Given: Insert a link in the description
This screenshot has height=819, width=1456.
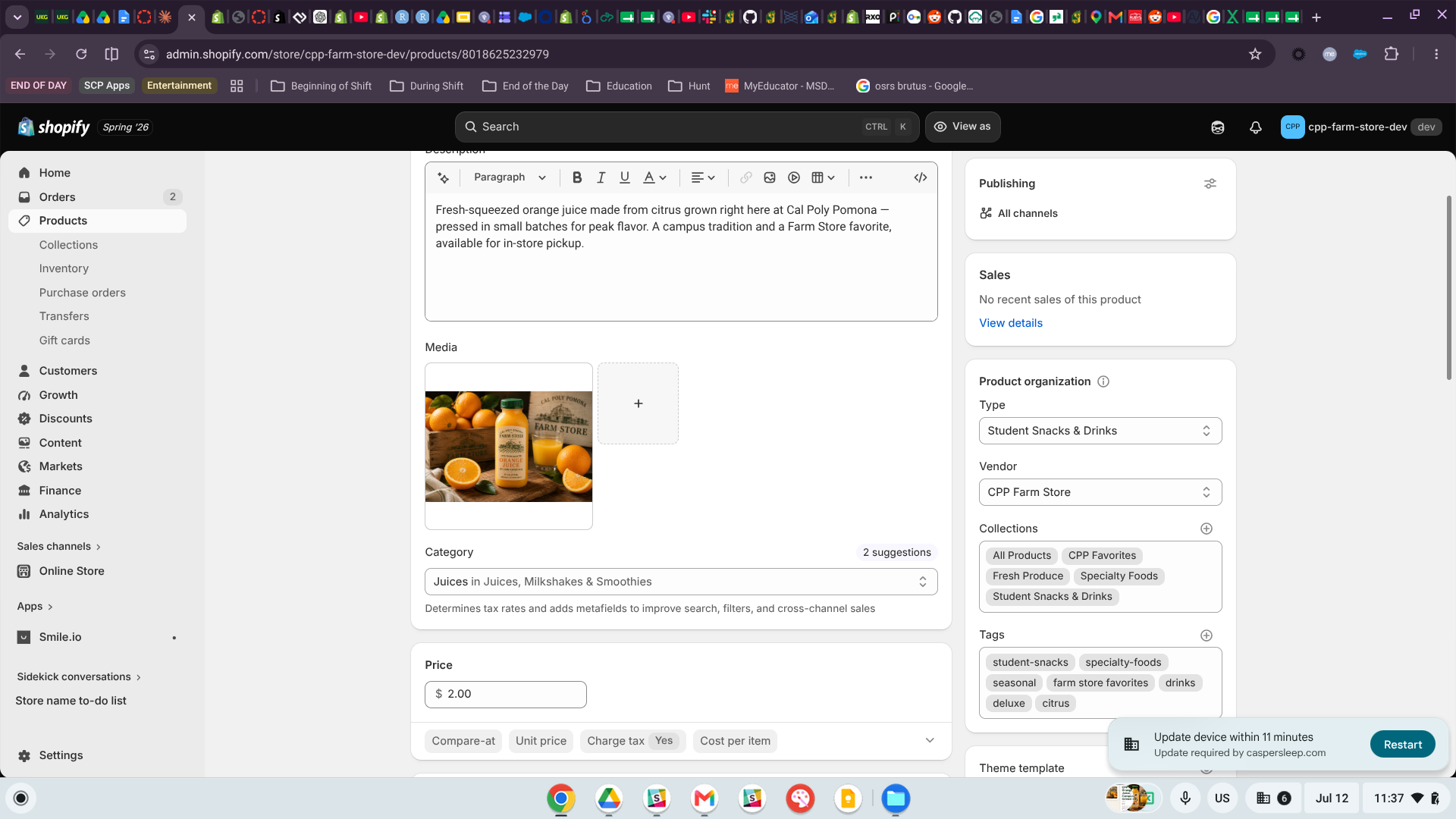Looking at the screenshot, I should click(x=746, y=177).
